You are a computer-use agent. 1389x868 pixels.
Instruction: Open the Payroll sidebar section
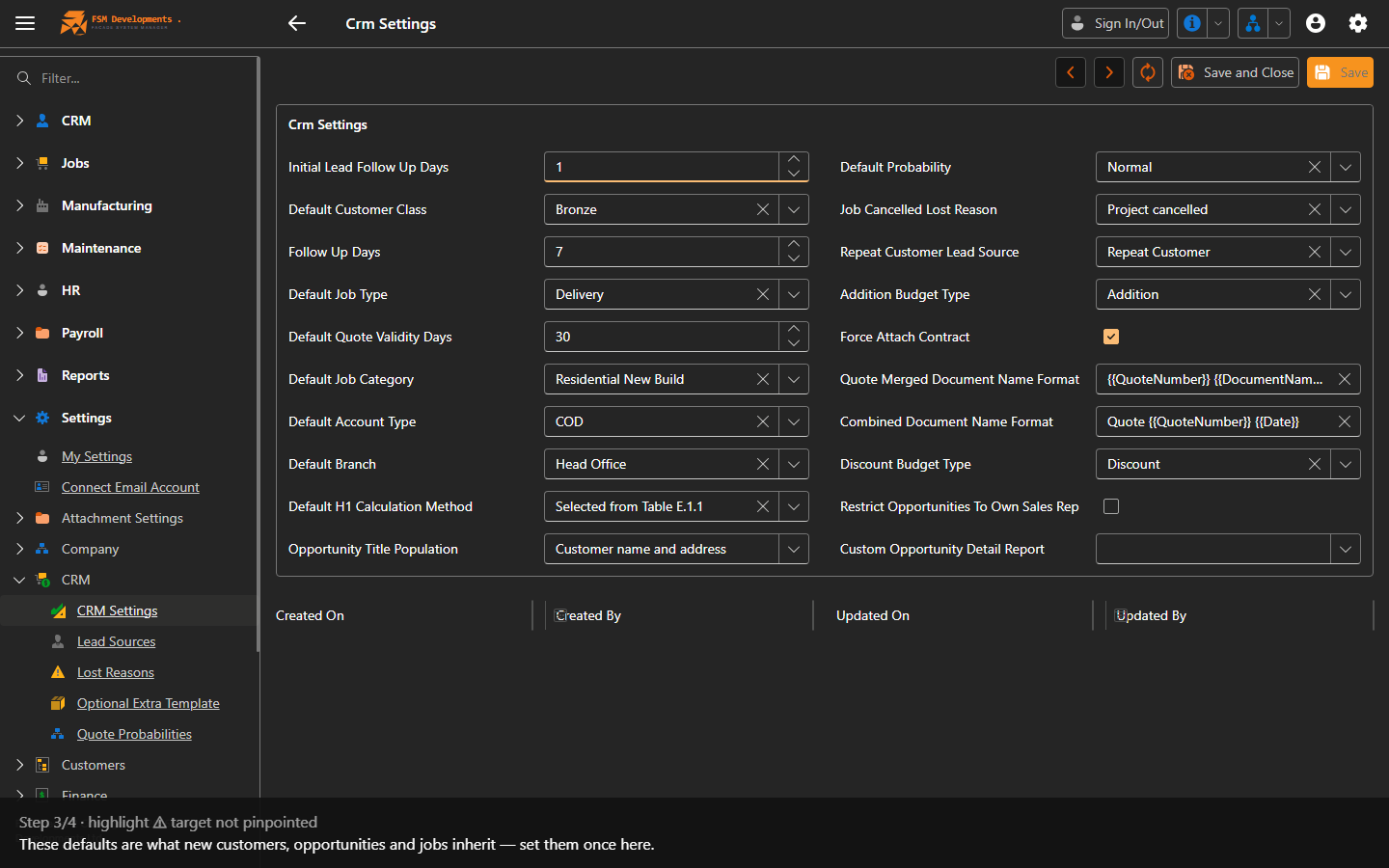pyautogui.click(x=82, y=333)
